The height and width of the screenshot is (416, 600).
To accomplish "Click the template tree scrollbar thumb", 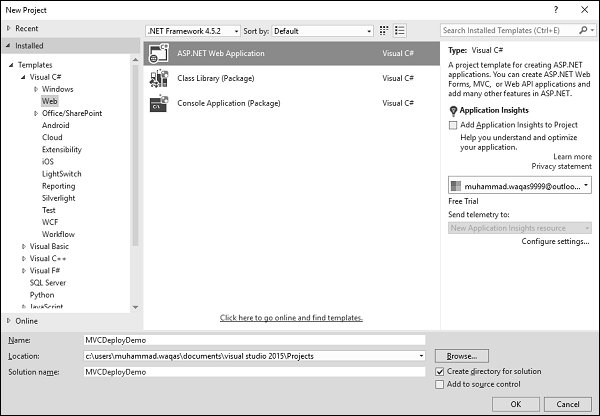I will pos(135,155).
